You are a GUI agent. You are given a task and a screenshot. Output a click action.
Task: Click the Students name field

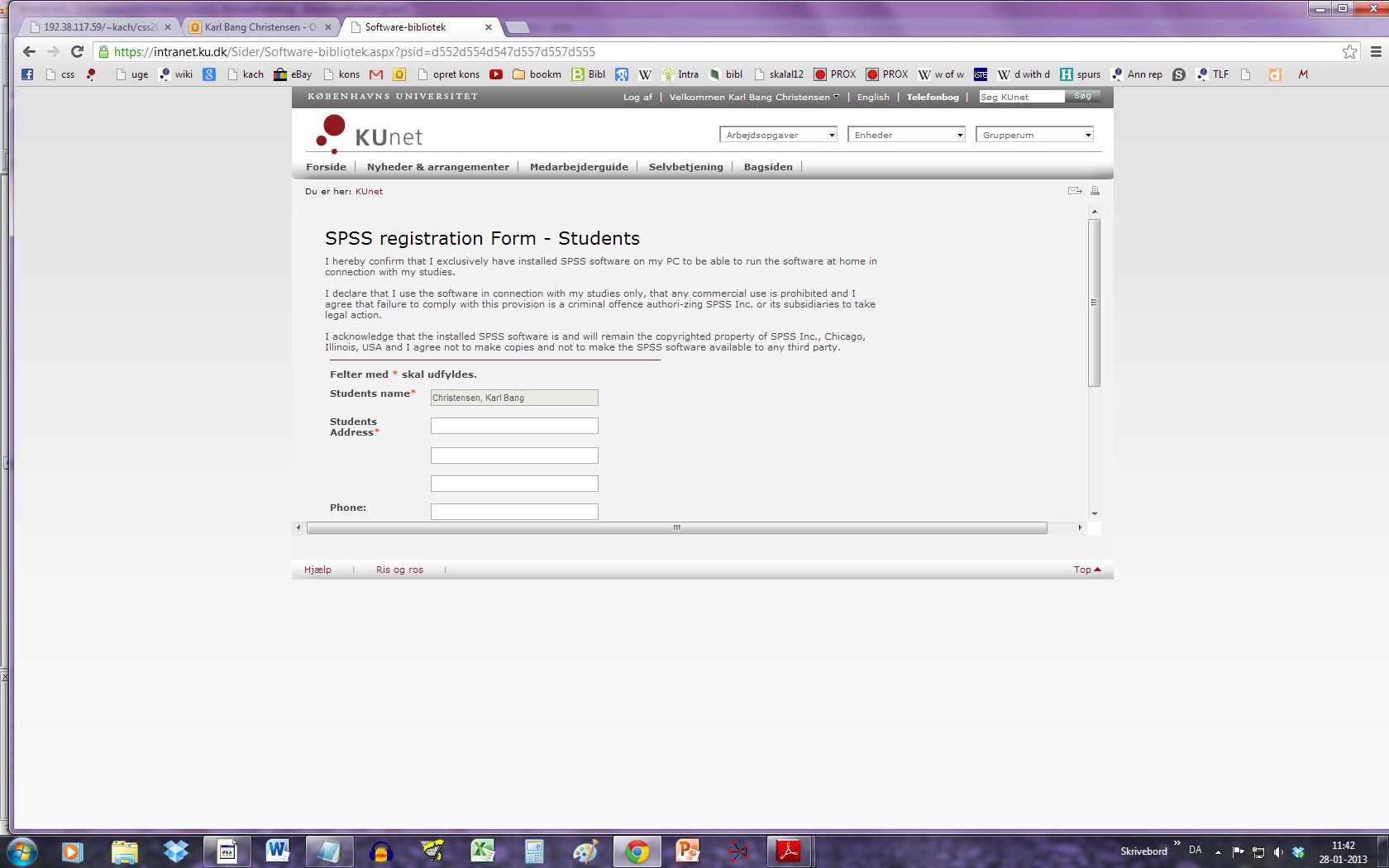514,398
